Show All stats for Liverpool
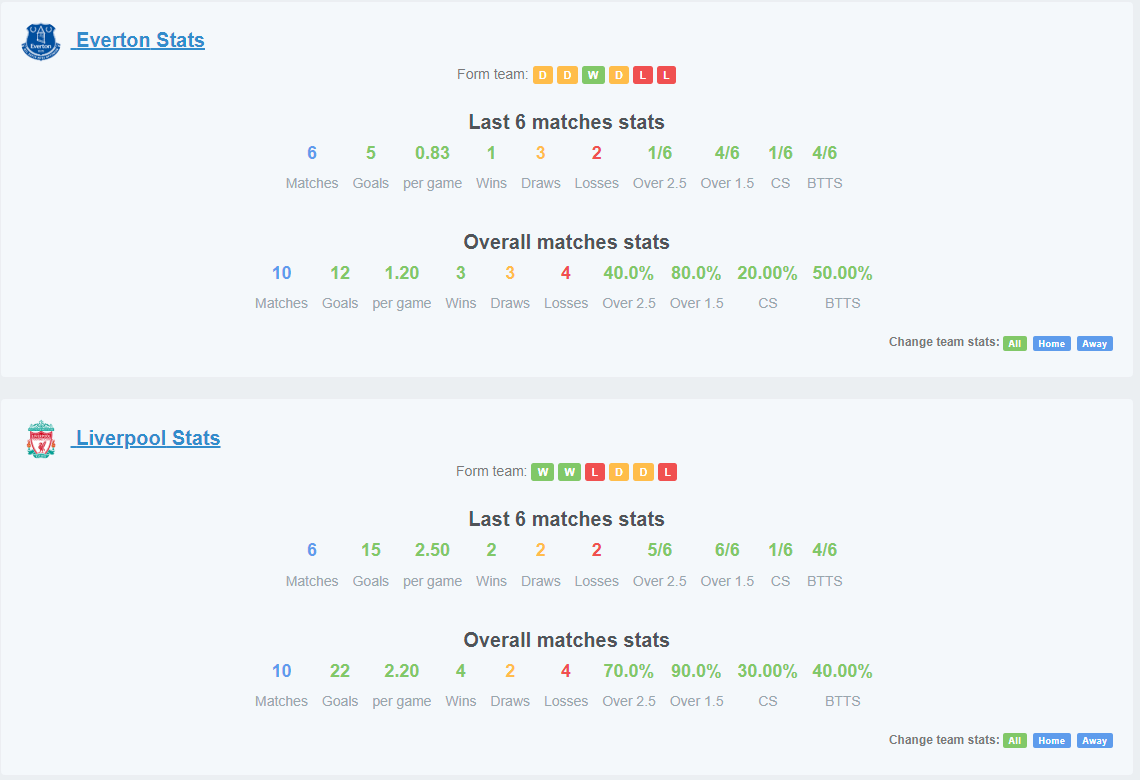The width and height of the screenshot is (1140, 780). 1015,741
